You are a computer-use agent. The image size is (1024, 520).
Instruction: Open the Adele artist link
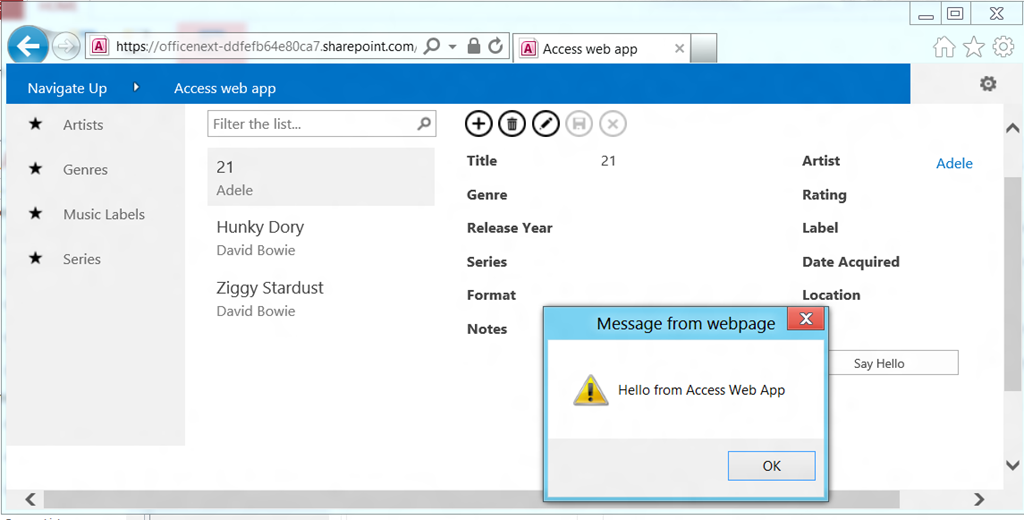pyautogui.click(x=954, y=163)
